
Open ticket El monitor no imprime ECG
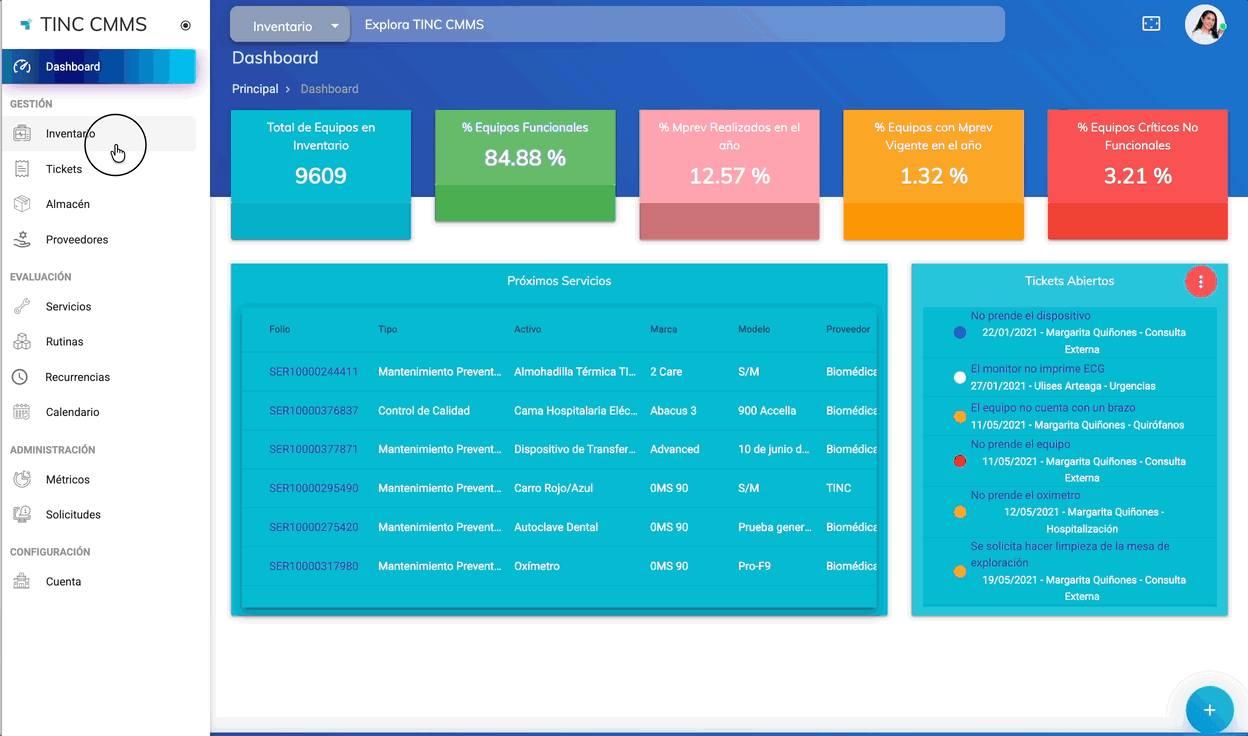click(1037, 369)
